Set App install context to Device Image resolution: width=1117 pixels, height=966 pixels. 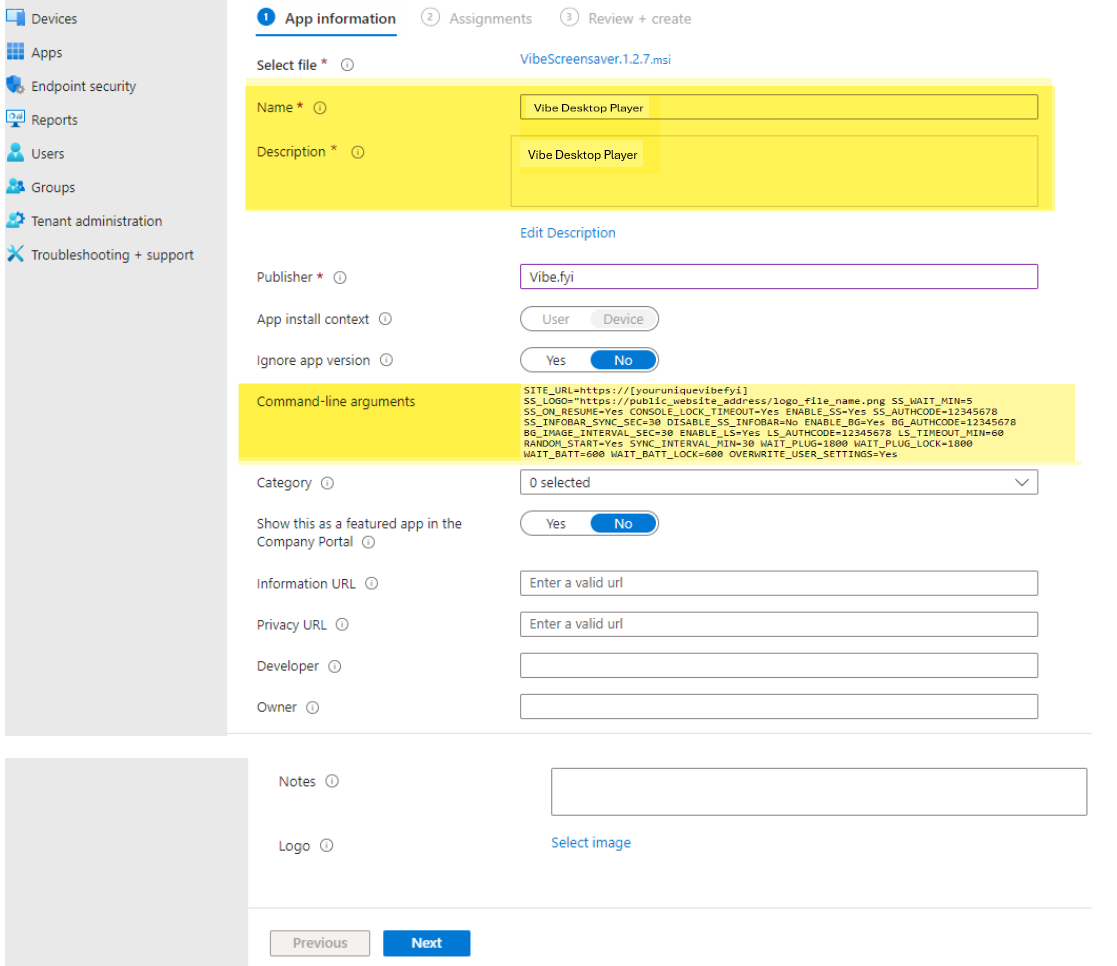click(623, 319)
